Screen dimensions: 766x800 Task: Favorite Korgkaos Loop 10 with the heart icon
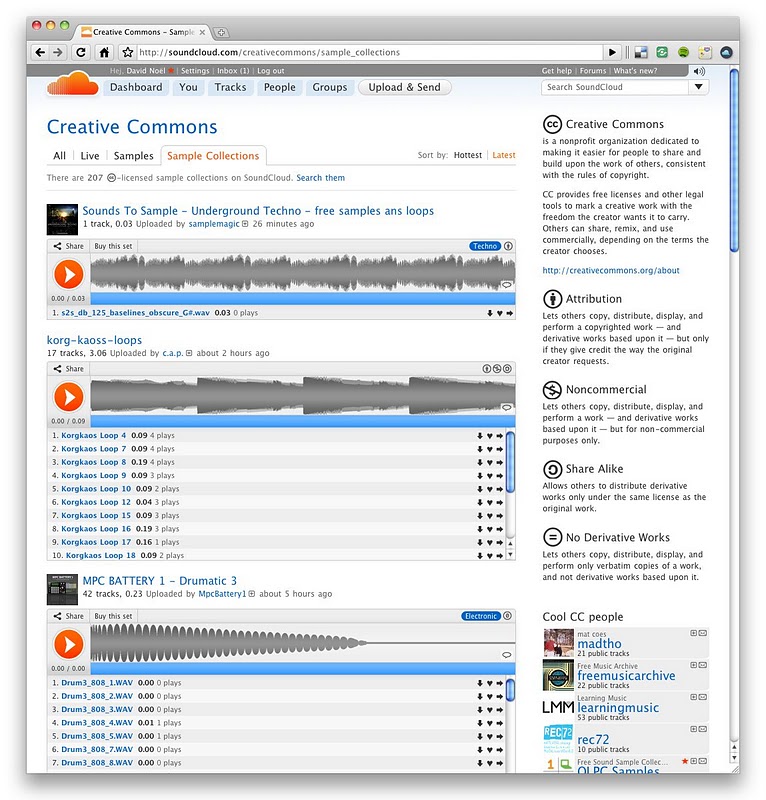(x=489, y=489)
